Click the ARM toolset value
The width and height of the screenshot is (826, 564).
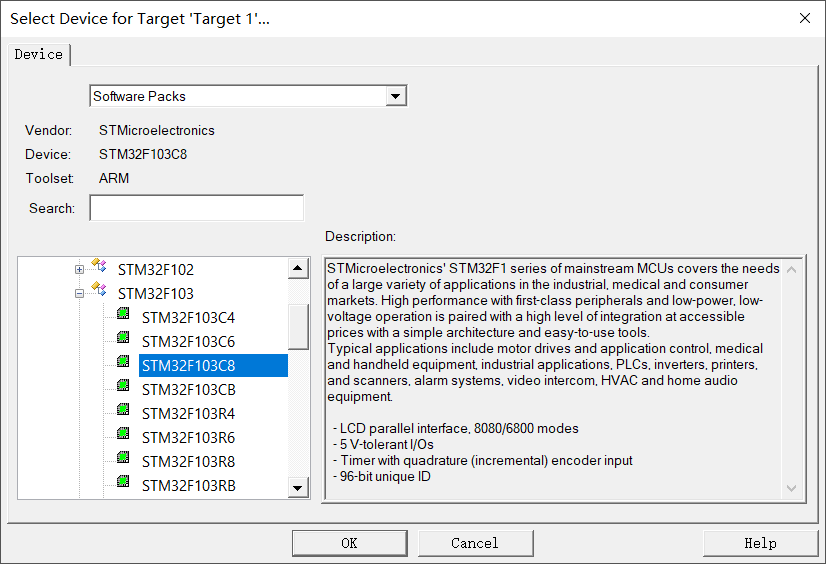[114, 179]
